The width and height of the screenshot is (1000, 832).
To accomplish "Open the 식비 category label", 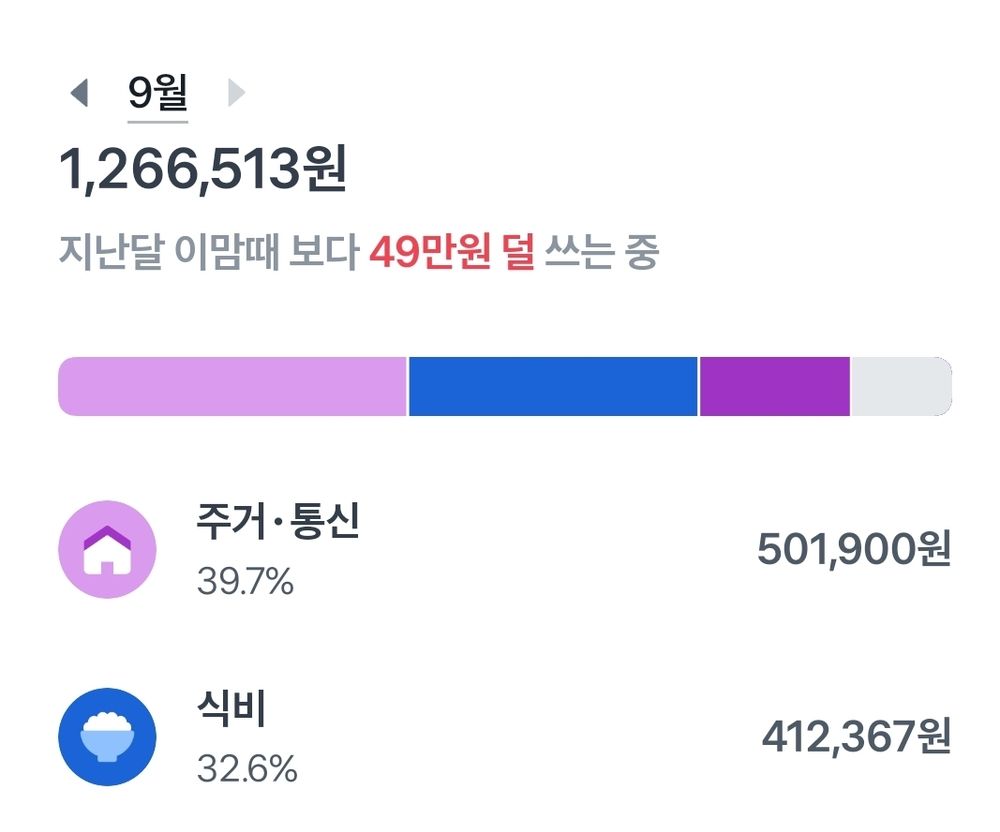I will [231, 710].
